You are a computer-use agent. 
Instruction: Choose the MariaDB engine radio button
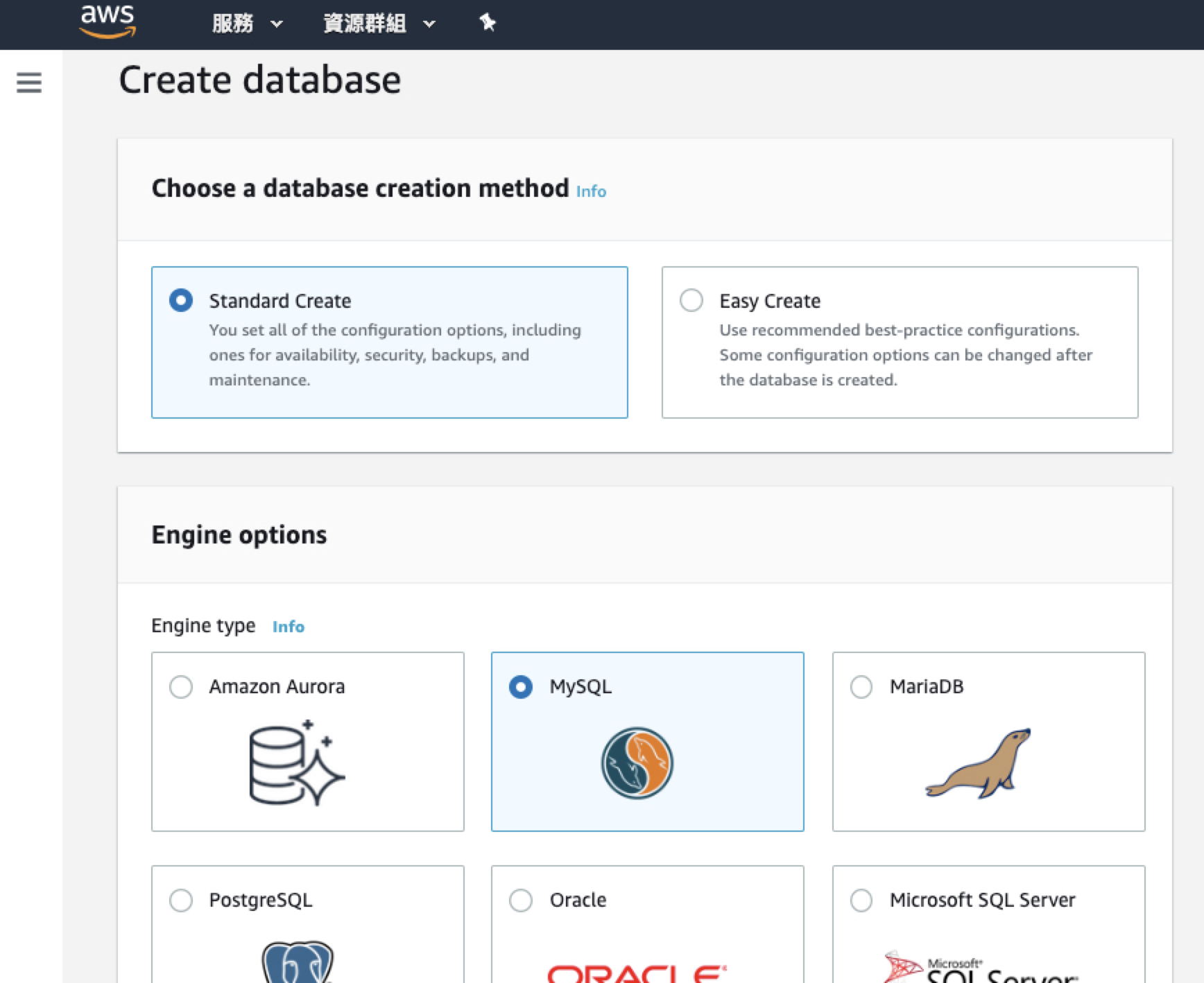861,687
